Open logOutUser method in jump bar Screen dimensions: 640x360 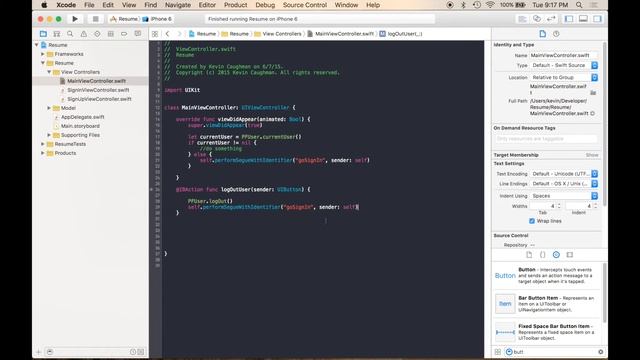(401, 34)
